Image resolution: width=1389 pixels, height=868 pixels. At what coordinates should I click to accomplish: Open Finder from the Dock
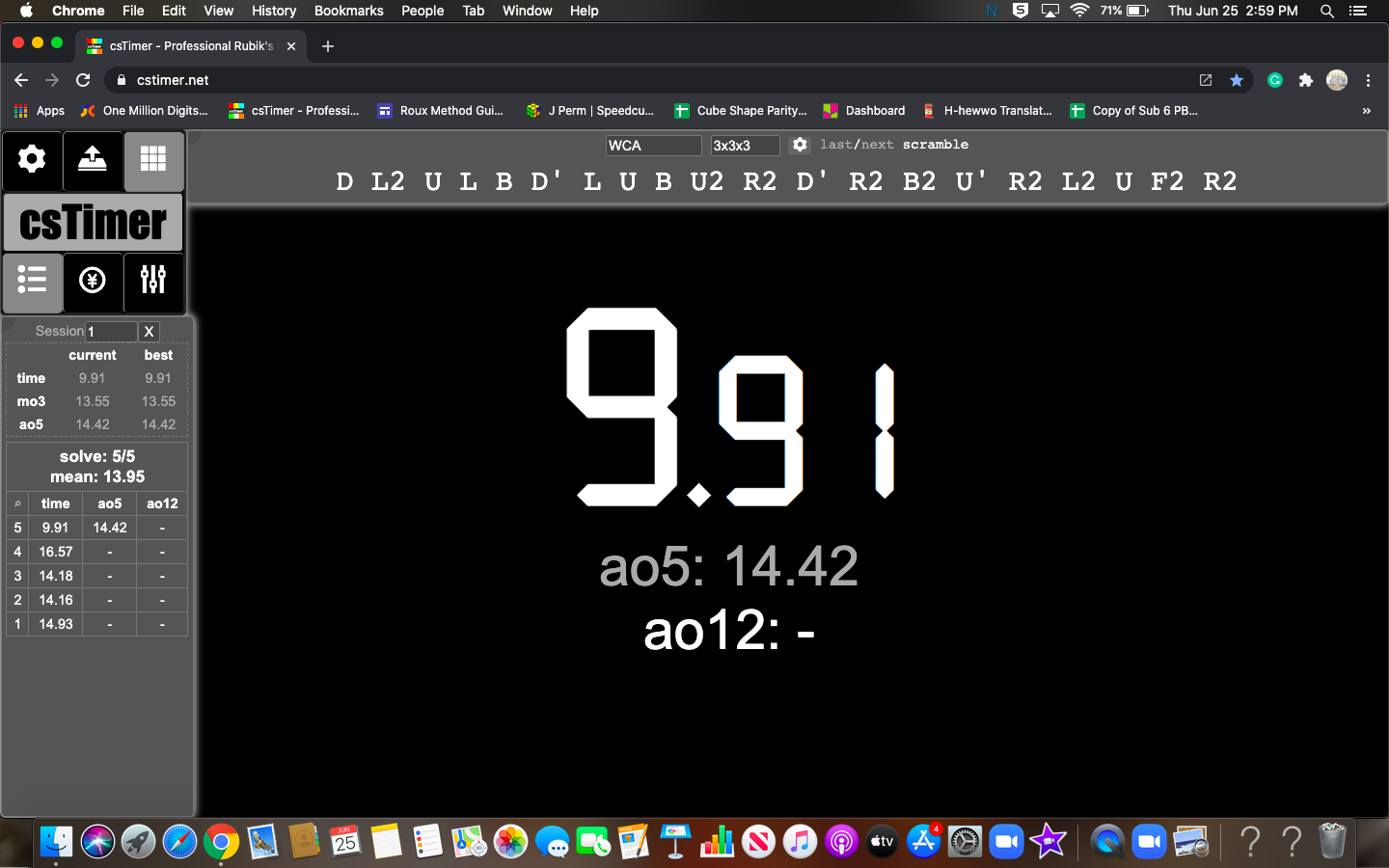pos(56,842)
